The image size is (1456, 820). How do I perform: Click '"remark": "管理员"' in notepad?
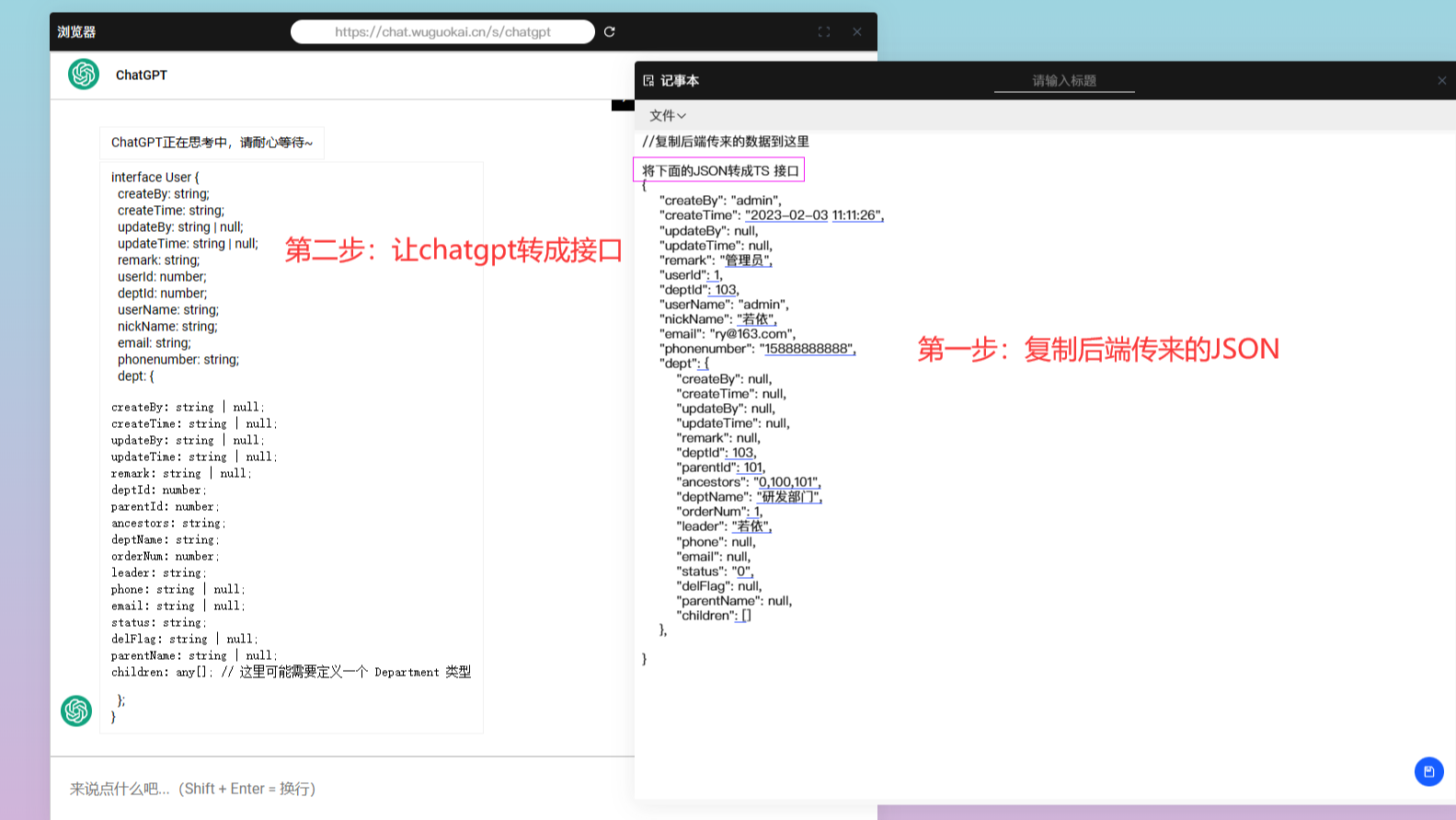[716, 260]
